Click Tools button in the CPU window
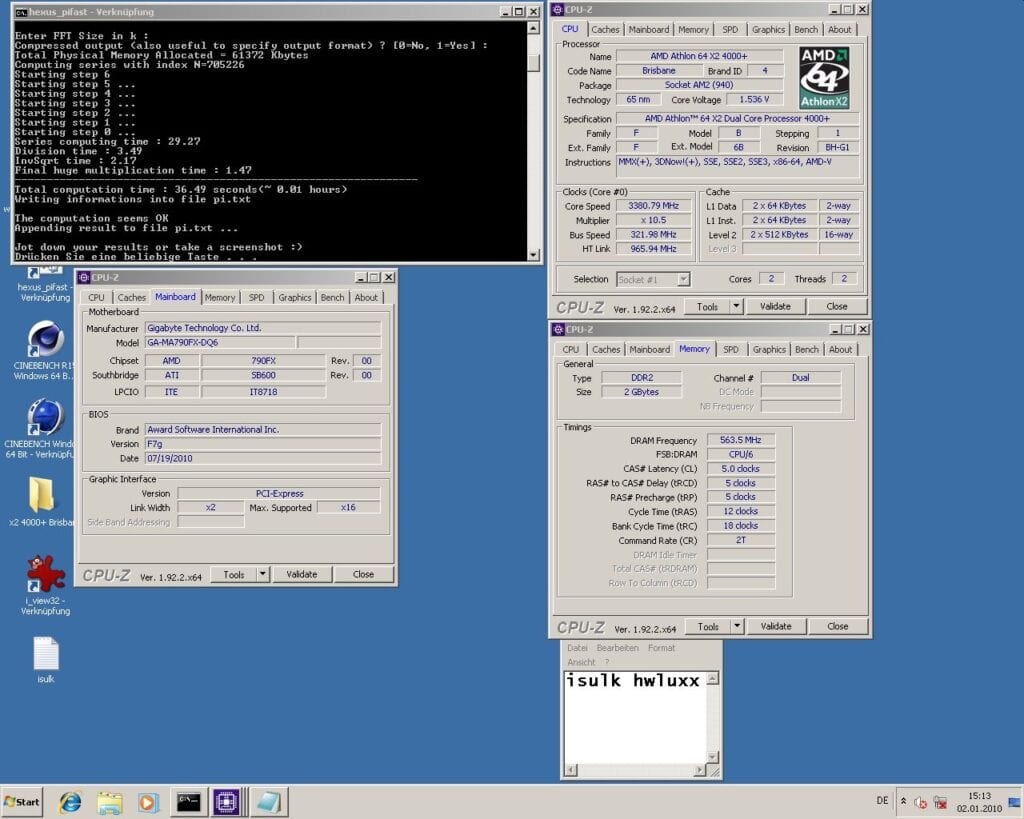This screenshot has width=1024, height=819. tap(707, 306)
